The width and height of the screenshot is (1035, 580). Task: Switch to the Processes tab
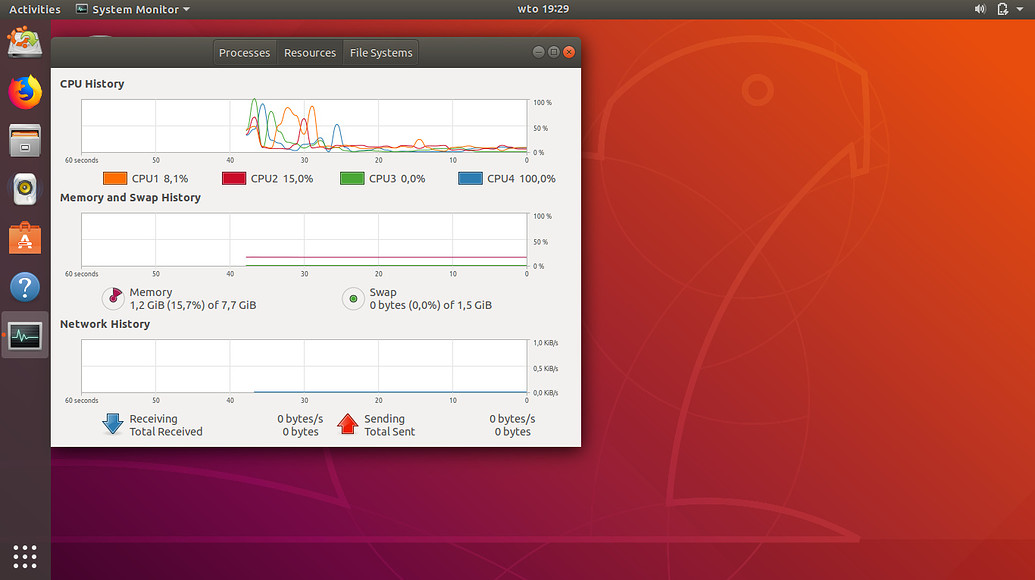[x=244, y=52]
